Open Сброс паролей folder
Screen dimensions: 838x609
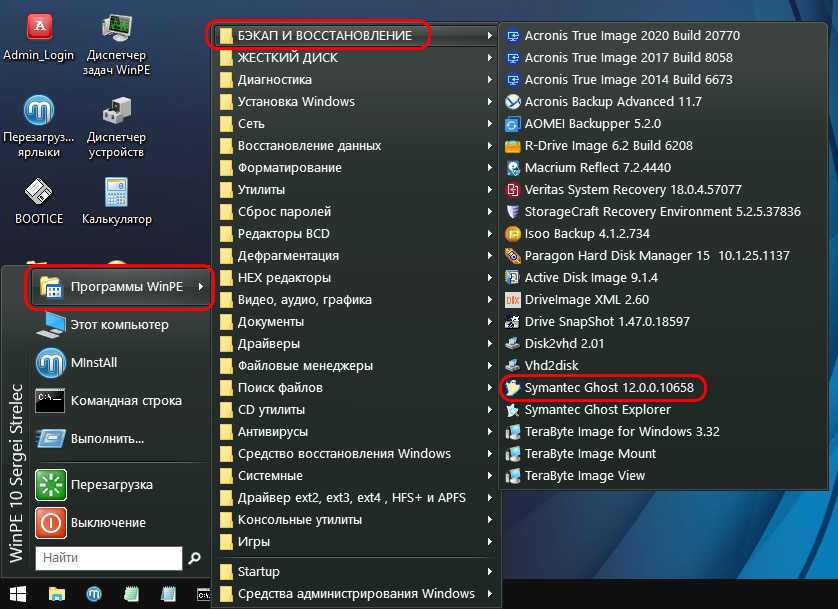(x=356, y=212)
